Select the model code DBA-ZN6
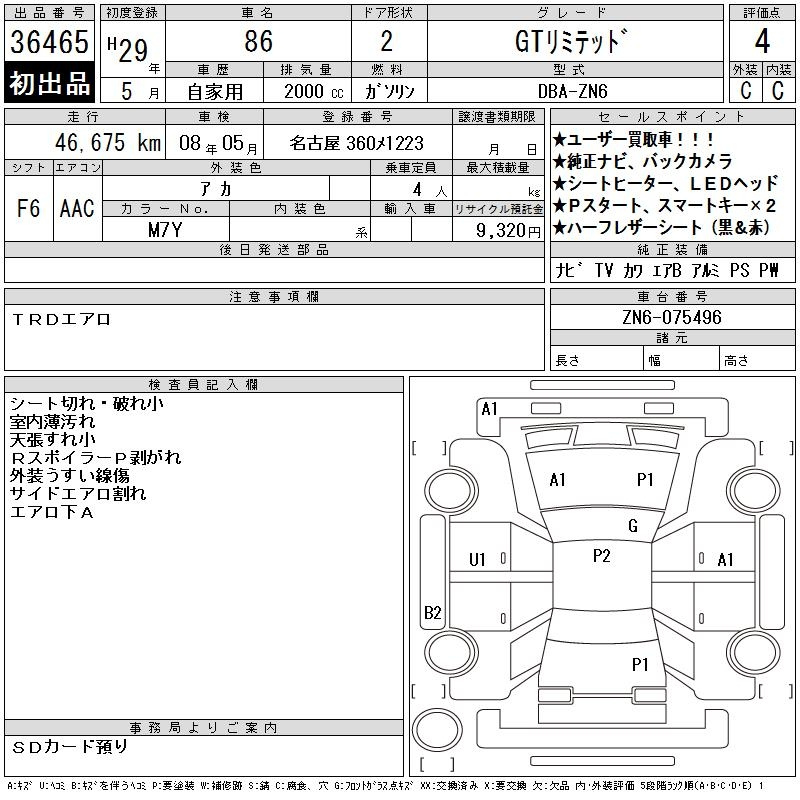Viewport: 800px width, 800px height. click(x=574, y=91)
